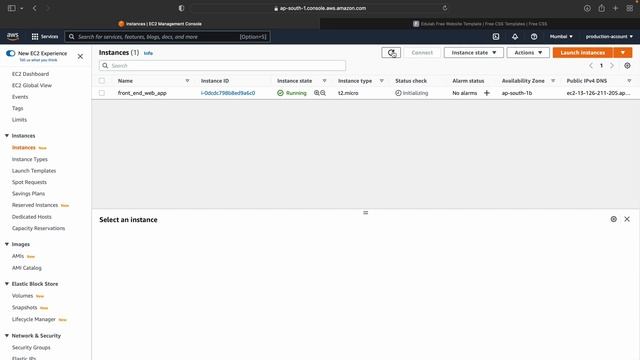Close the EC2 sidebar navigation

(80, 56)
